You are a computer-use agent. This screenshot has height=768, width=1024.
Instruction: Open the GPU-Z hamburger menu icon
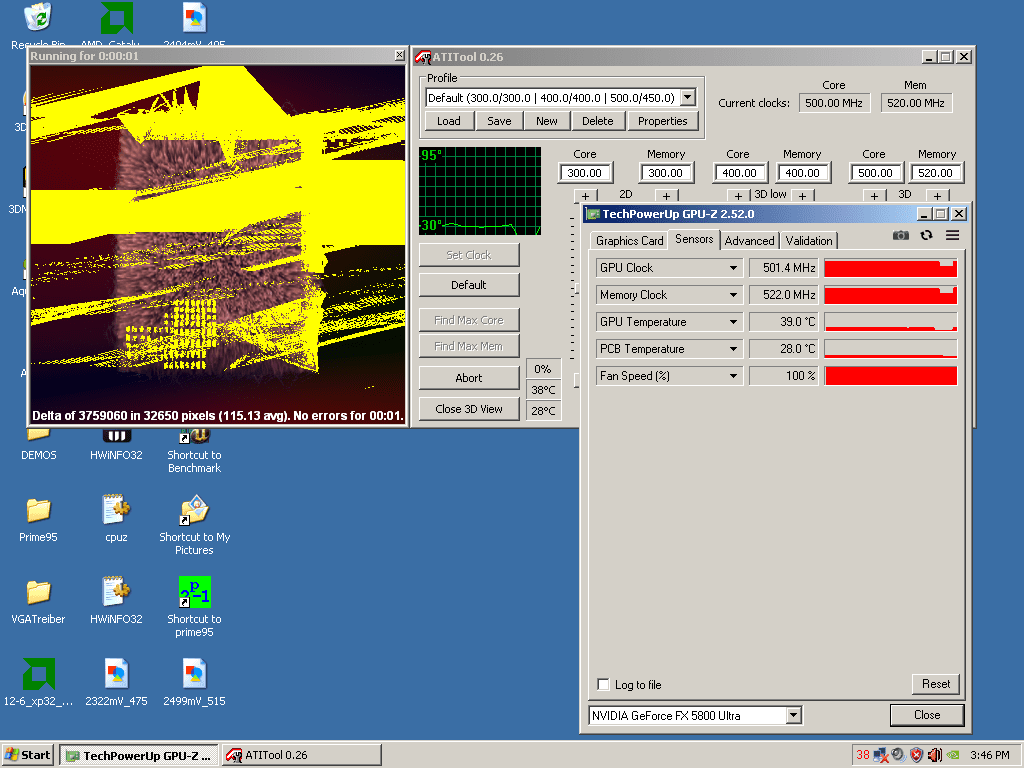[x=952, y=235]
